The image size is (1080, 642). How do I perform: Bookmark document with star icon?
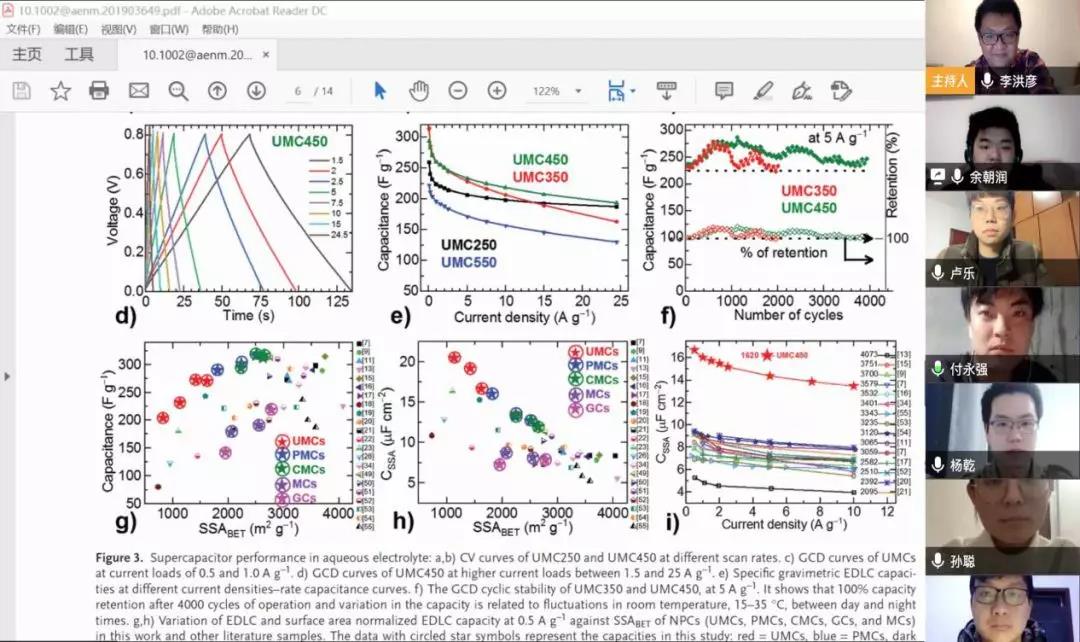[60, 91]
